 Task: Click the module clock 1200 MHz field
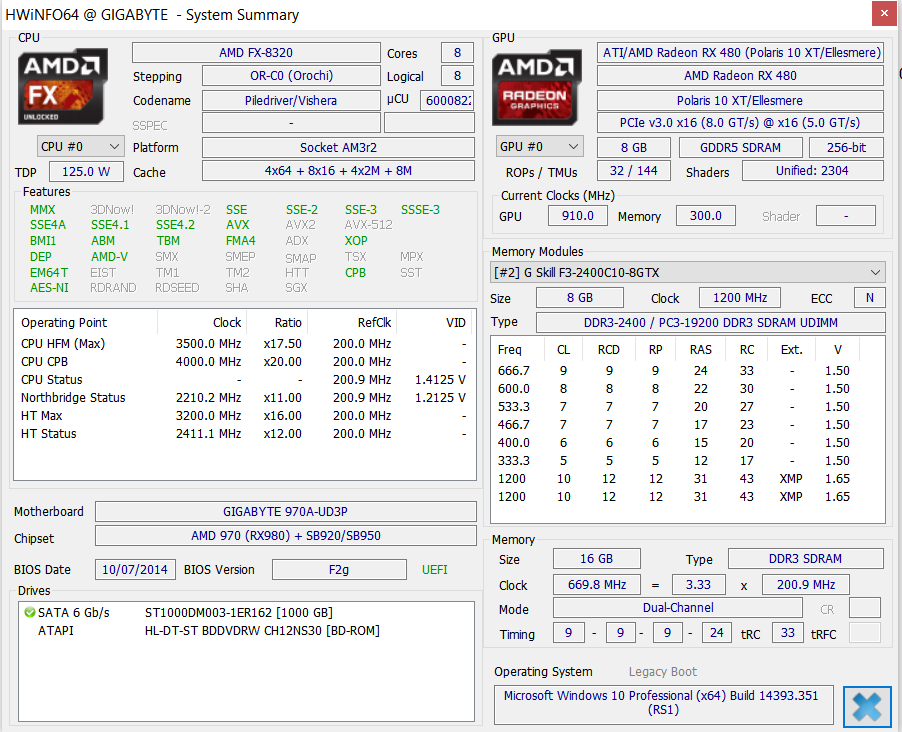click(x=740, y=298)
